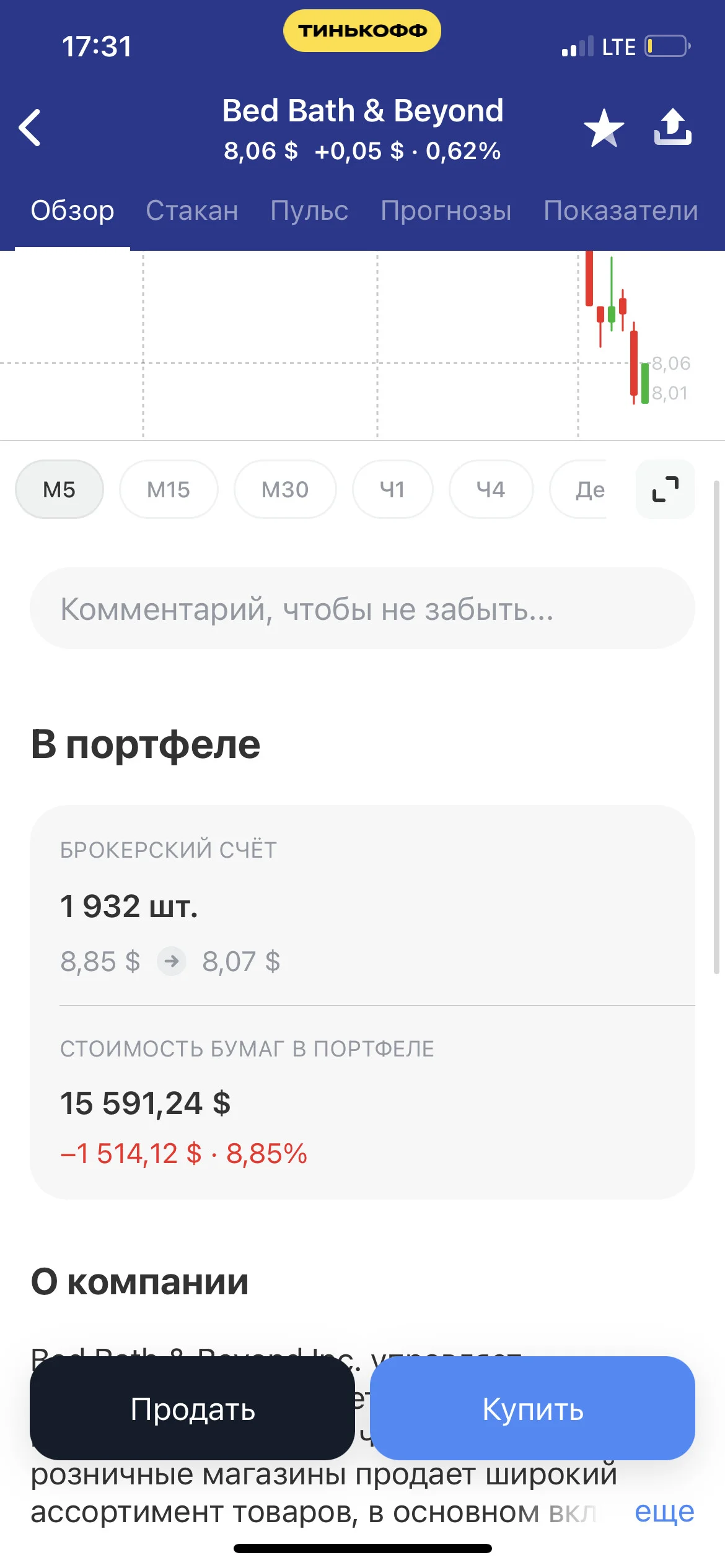Tap the Купить button

(x=532, y=1409)
